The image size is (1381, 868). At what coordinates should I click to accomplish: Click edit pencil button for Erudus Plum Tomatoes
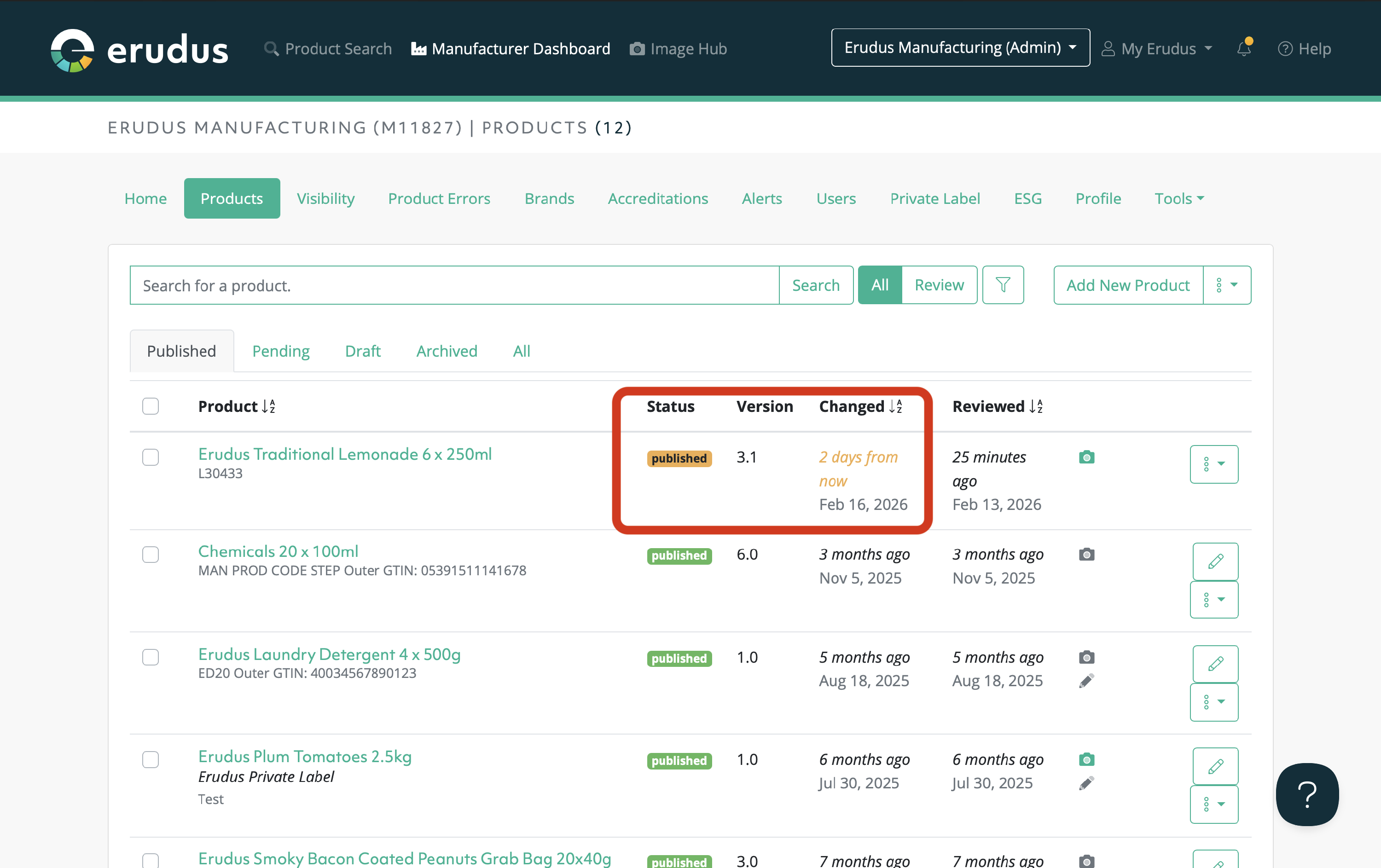click(x=1215, y=766)
